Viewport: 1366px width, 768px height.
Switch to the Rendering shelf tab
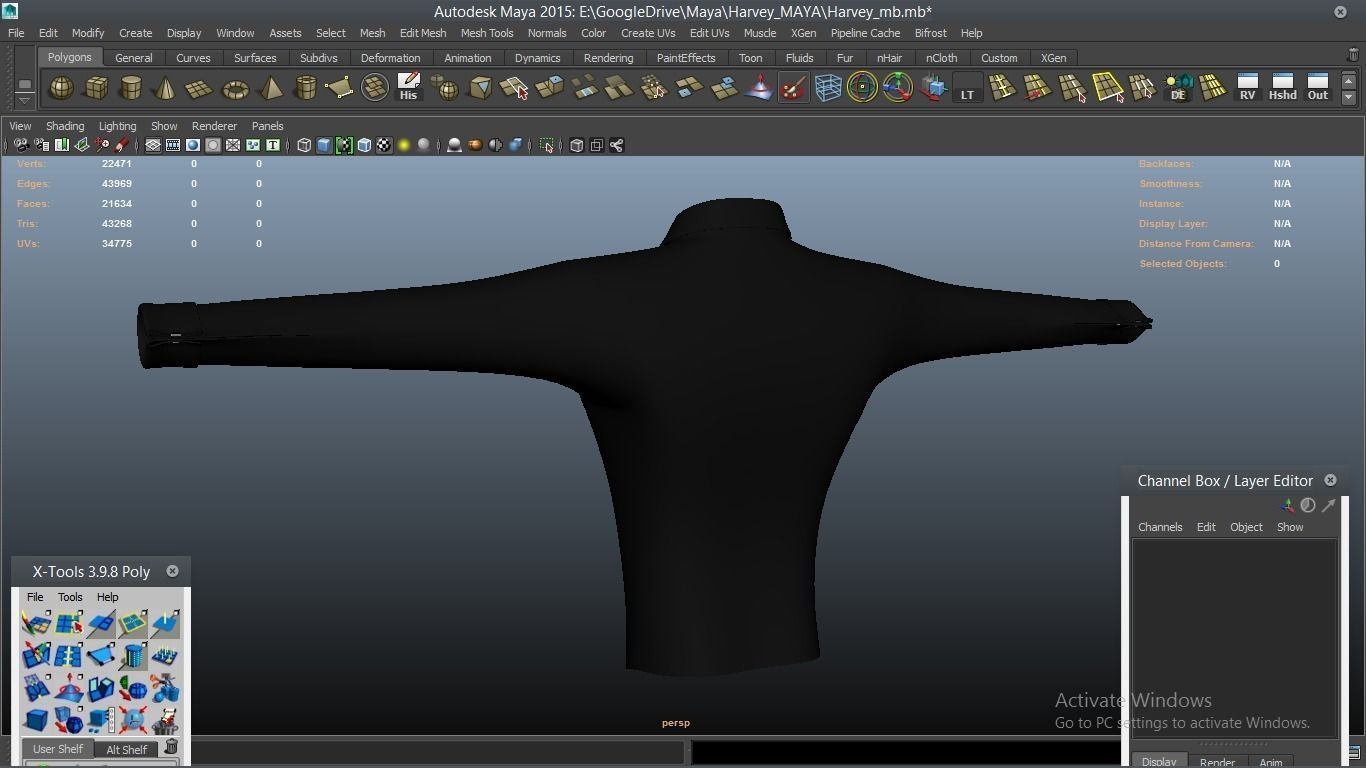click(608, 58)
